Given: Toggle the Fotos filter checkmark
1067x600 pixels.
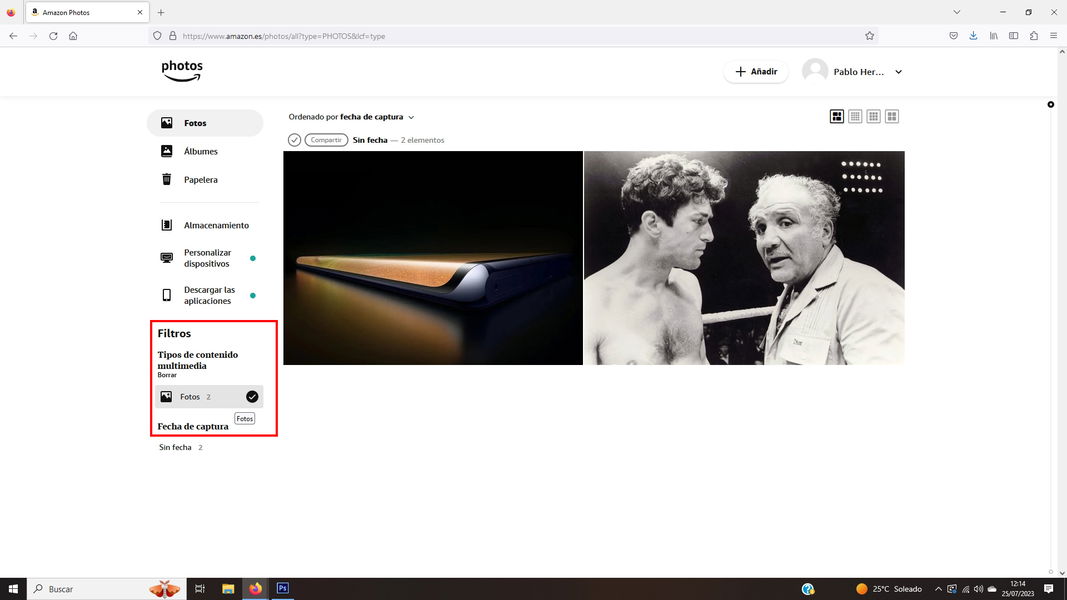Looking at the screenshot, I should pyautogui.click(x=252, y=397).
